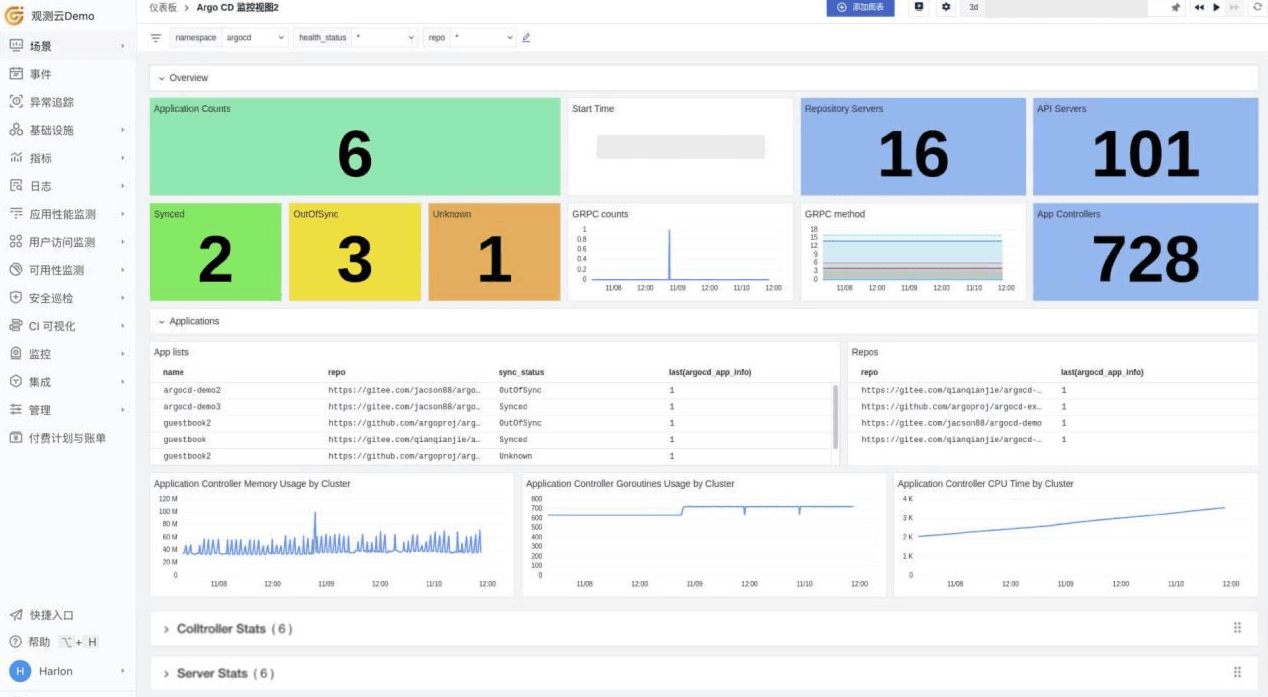
Task: Click the refresh icon at top right
Action: [x=1257, y=7]
